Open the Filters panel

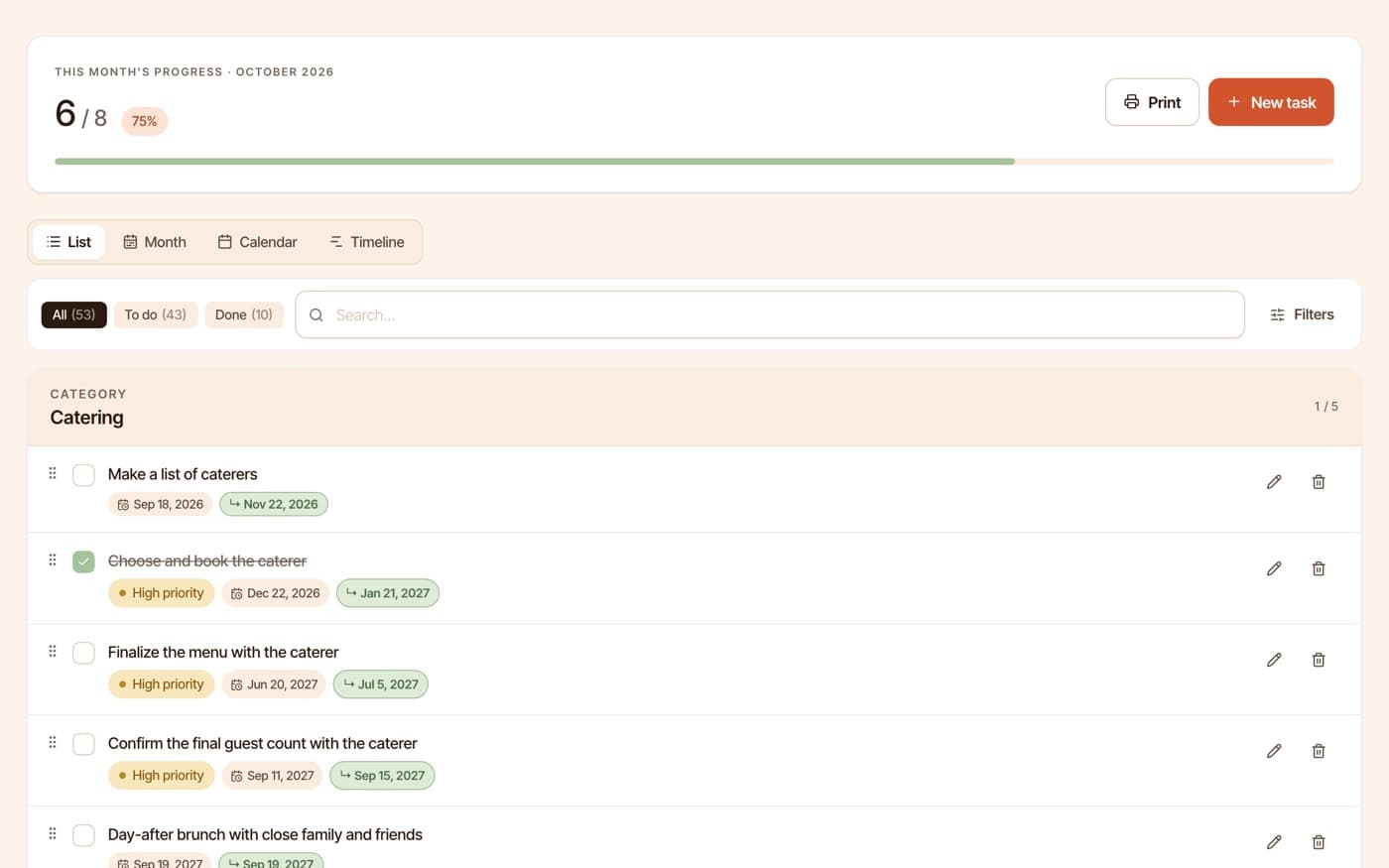tap(1302, 314)
